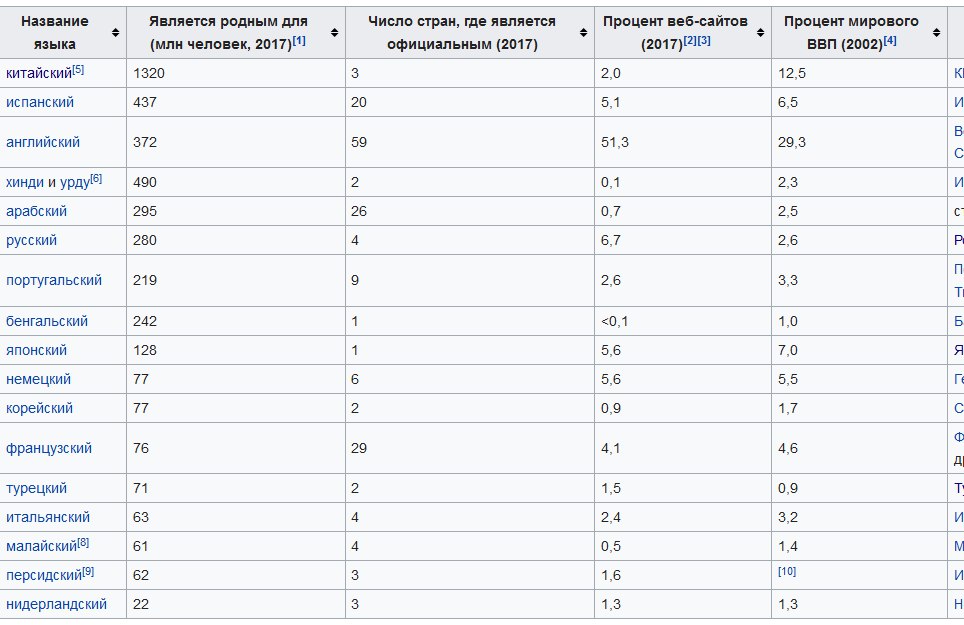Open footnote 1 in native speakers header

(299, 41)
